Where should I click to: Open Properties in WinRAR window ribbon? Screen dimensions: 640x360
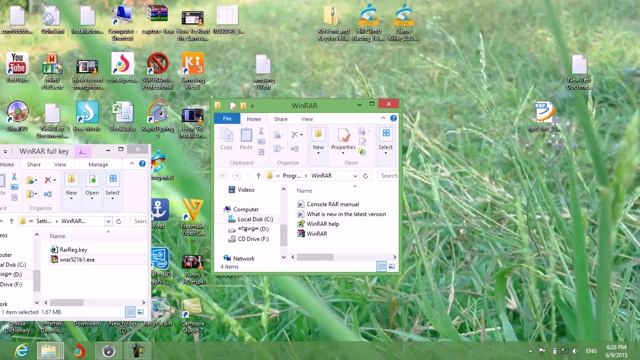(343, 139)
